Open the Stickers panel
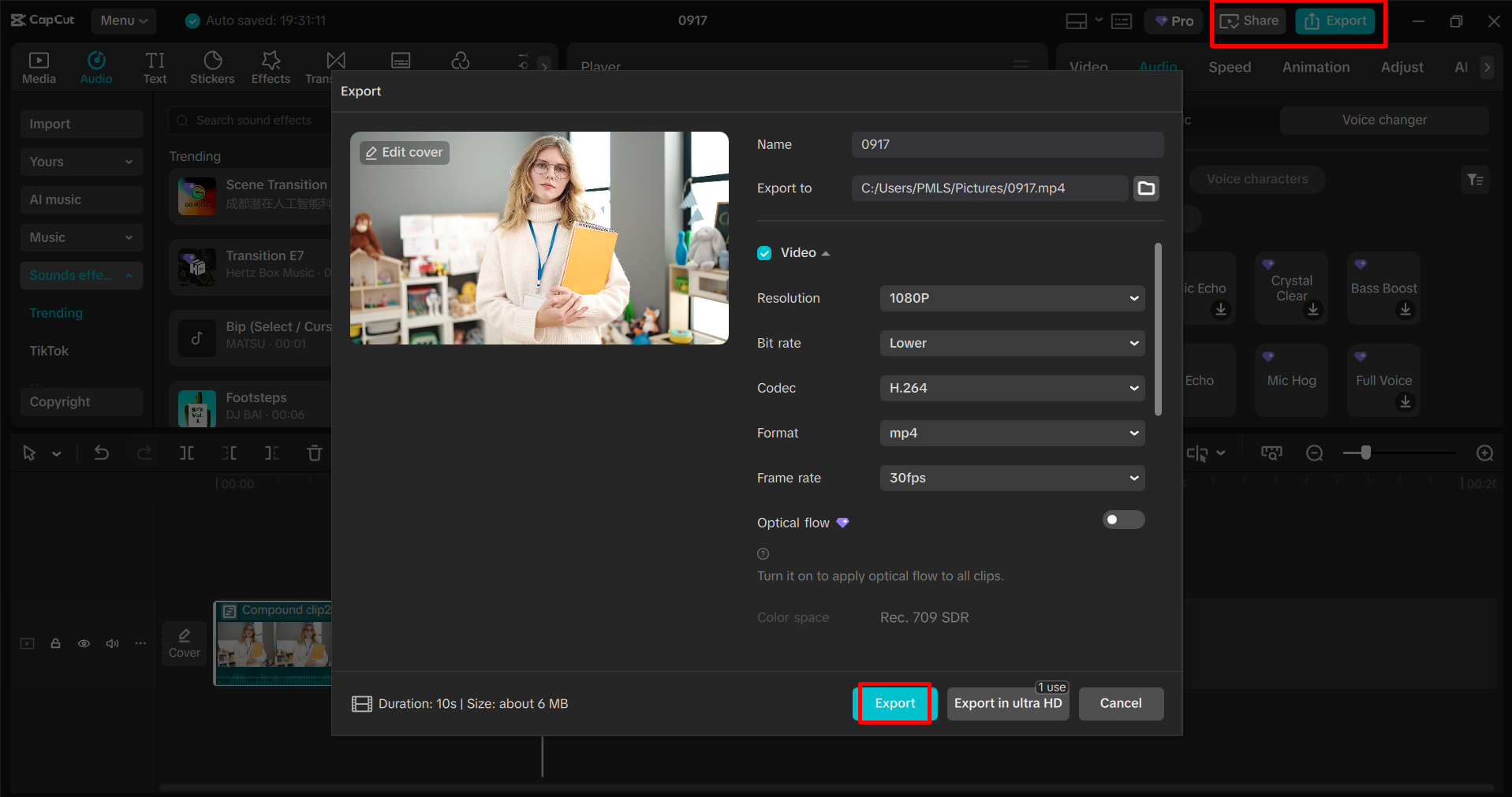This screenshot has width=1512, height=797. pos(211,66)
